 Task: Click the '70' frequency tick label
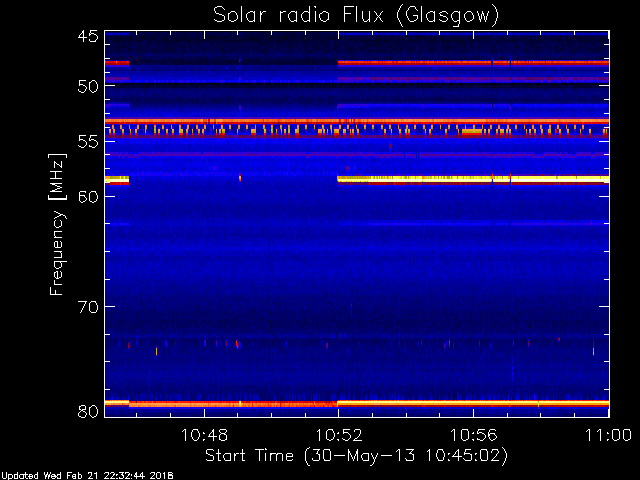(88, 307)
